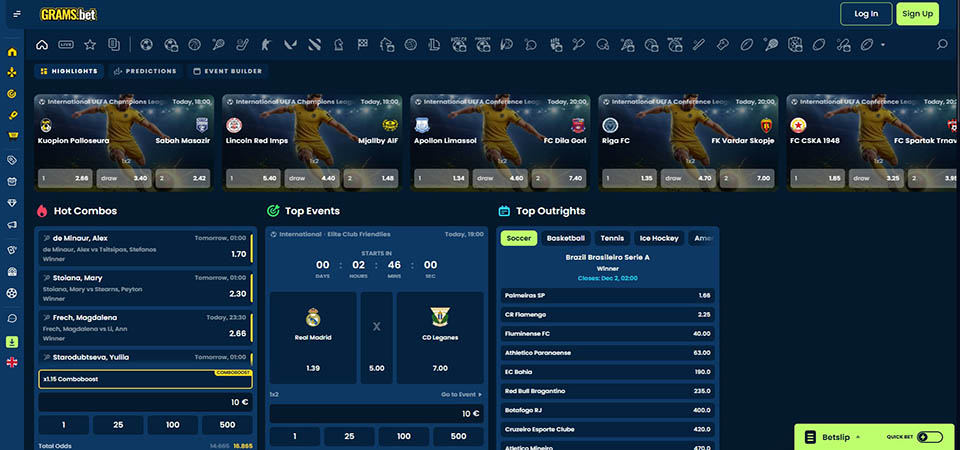Select the tennis racket sport icon
The width and height of the screenshot is (960, 450).
click(219, 45)
